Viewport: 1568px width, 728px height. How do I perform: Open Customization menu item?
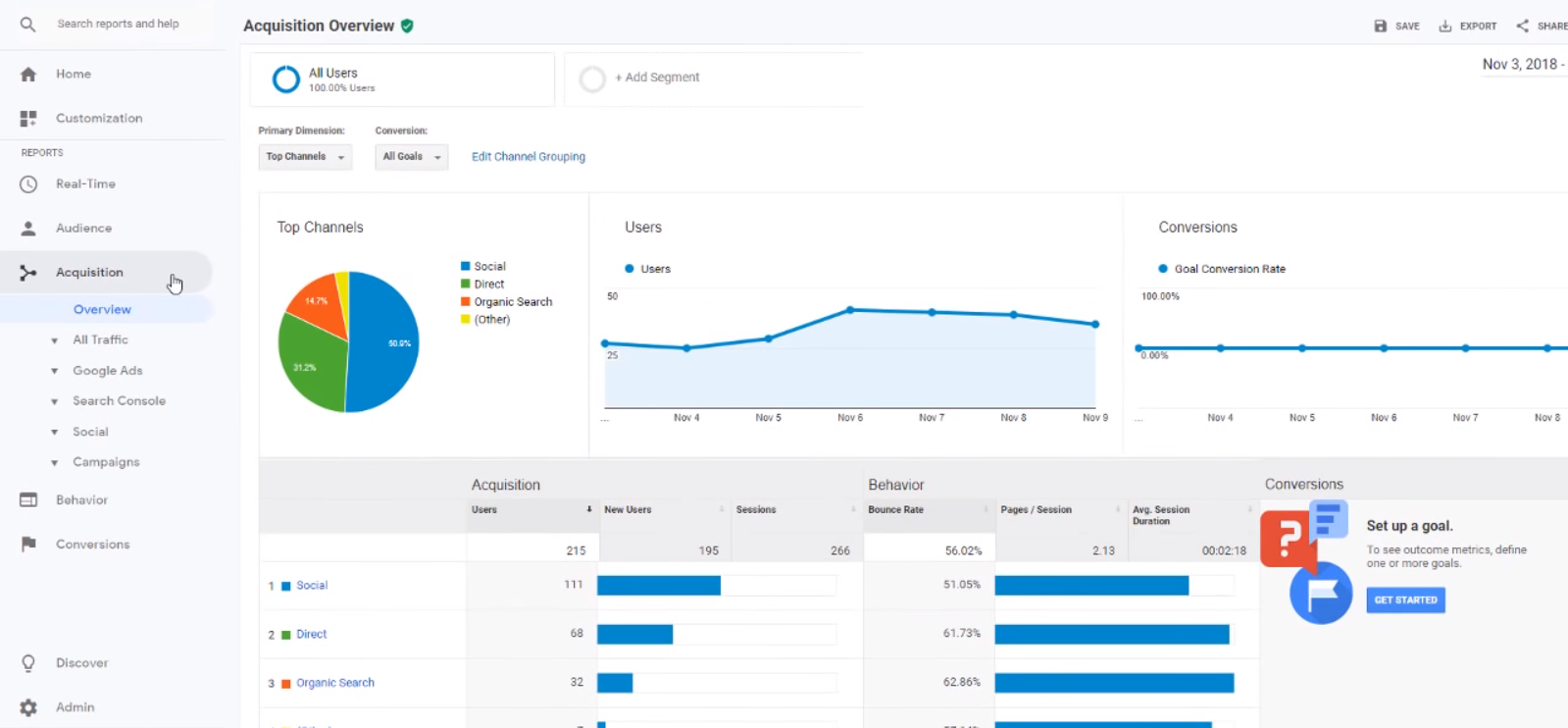pos(99,119)
